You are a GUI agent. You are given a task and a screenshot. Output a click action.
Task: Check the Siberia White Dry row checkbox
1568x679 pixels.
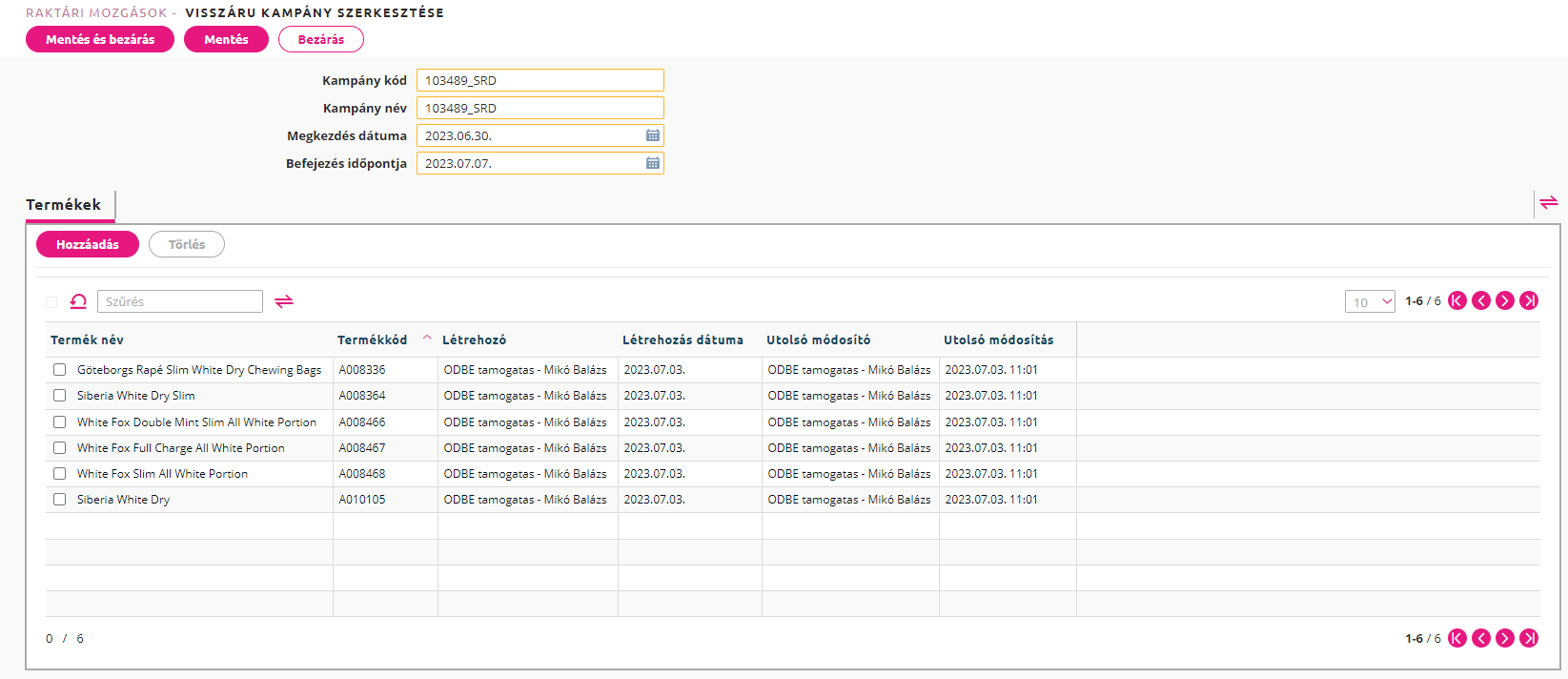tap(60, 500)
